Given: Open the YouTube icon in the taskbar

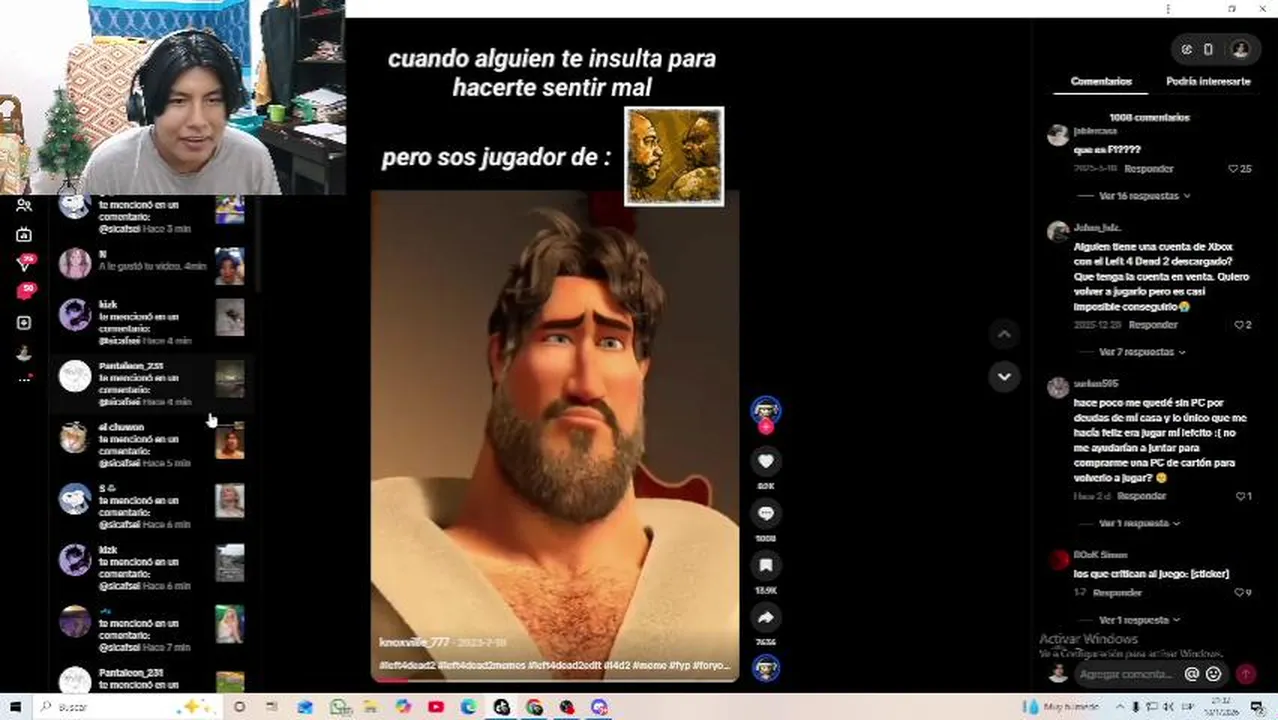Looking at the screenshot, I should pyautogui.click(x=436, y=707).
